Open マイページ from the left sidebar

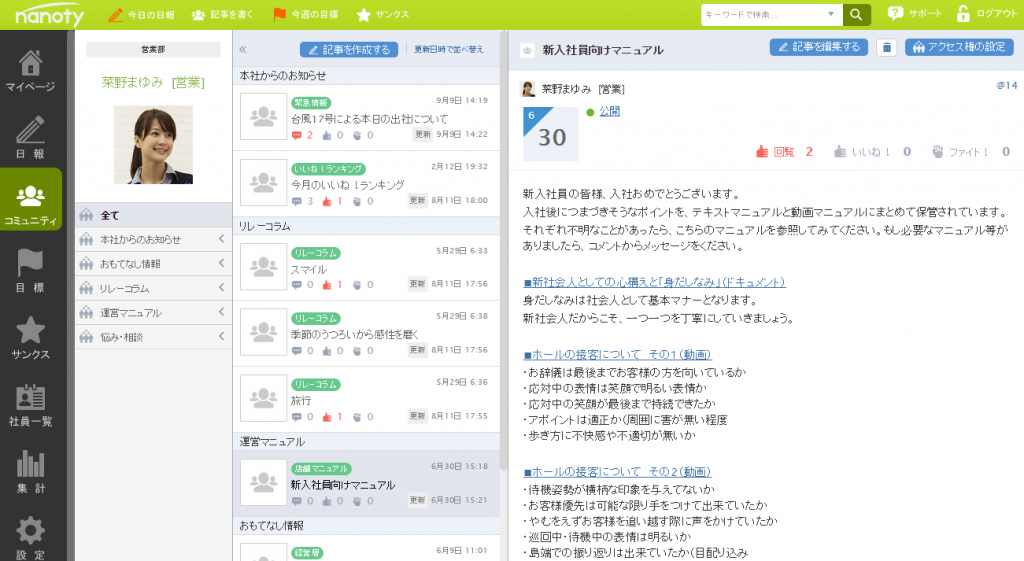coord(30,70)
